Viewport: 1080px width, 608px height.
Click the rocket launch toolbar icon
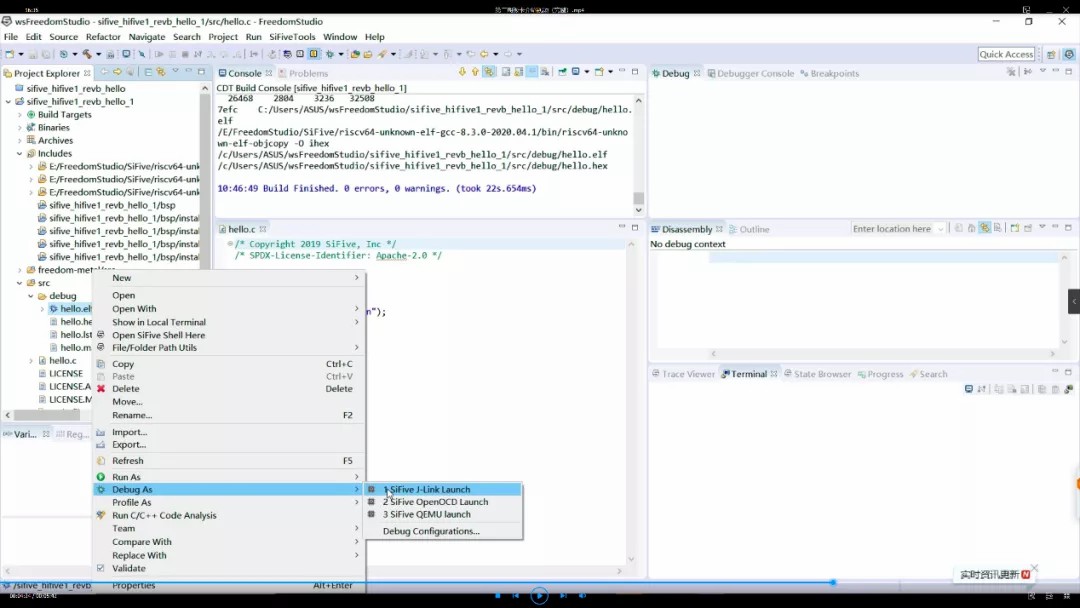pos(382,54)
